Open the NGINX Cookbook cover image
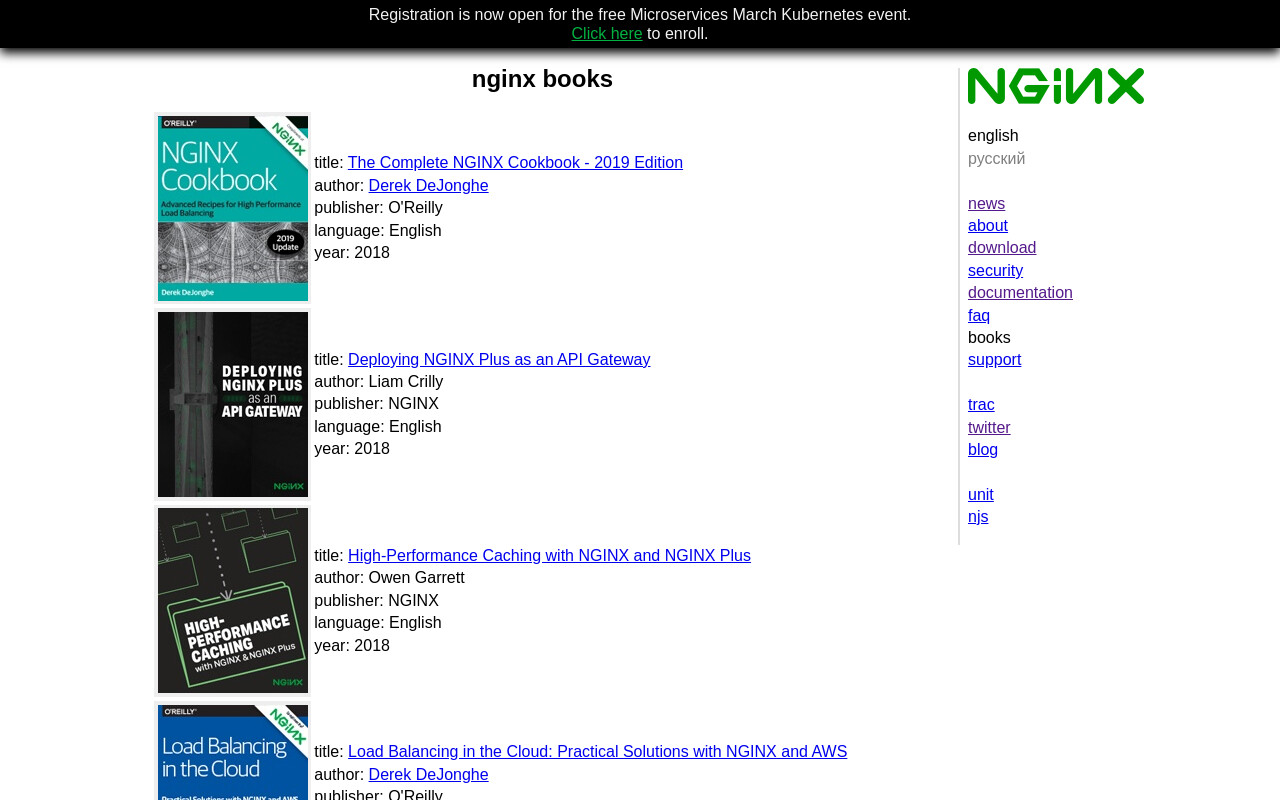Screen dimensions: 1280x800 pyautogui.click(x=233, y=208)
